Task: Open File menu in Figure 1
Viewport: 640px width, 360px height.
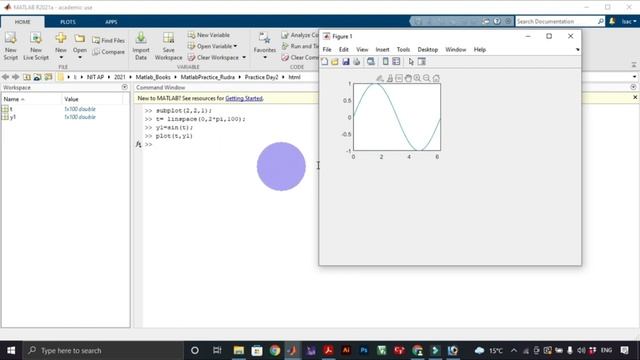Action: tap(327, 49)
